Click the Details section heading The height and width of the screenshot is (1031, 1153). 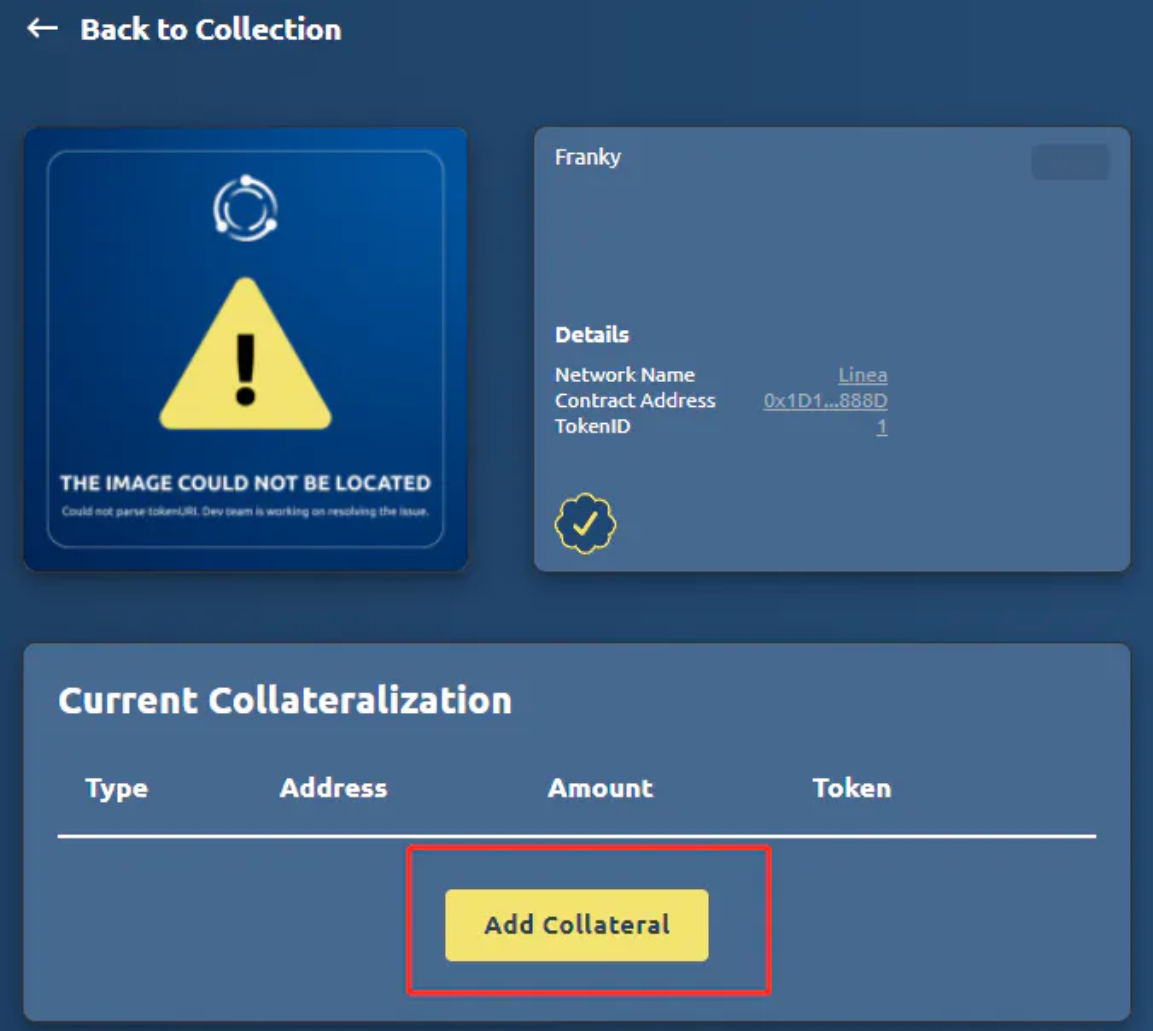[592, 335]
